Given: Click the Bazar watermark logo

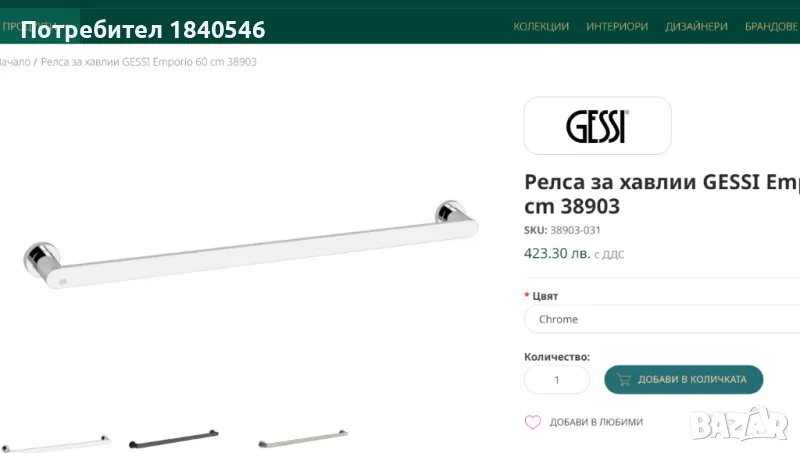Looking at the screenshot, I should (739, 424).
